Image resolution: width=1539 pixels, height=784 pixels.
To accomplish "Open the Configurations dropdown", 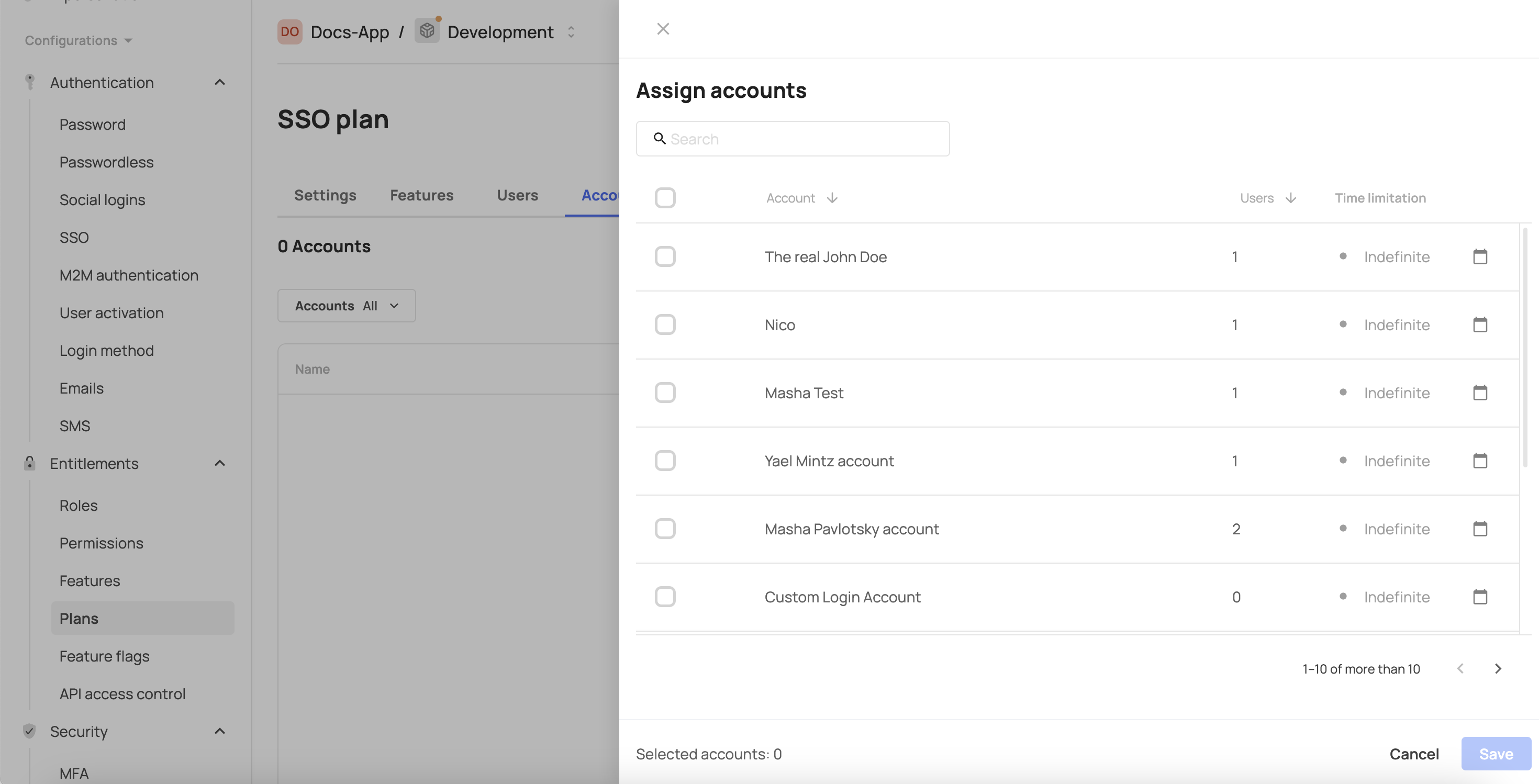I will pos(77,40).
